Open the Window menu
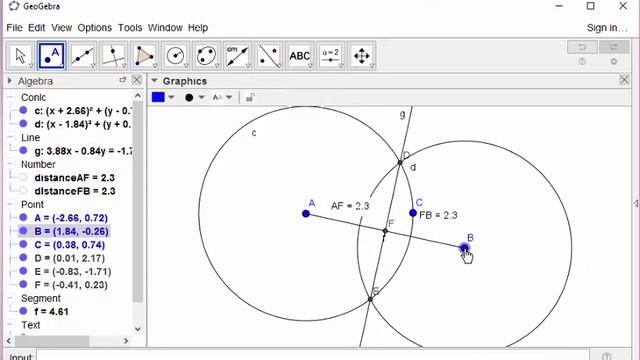This screenshot has height=360, width=640. coord(165,28)
